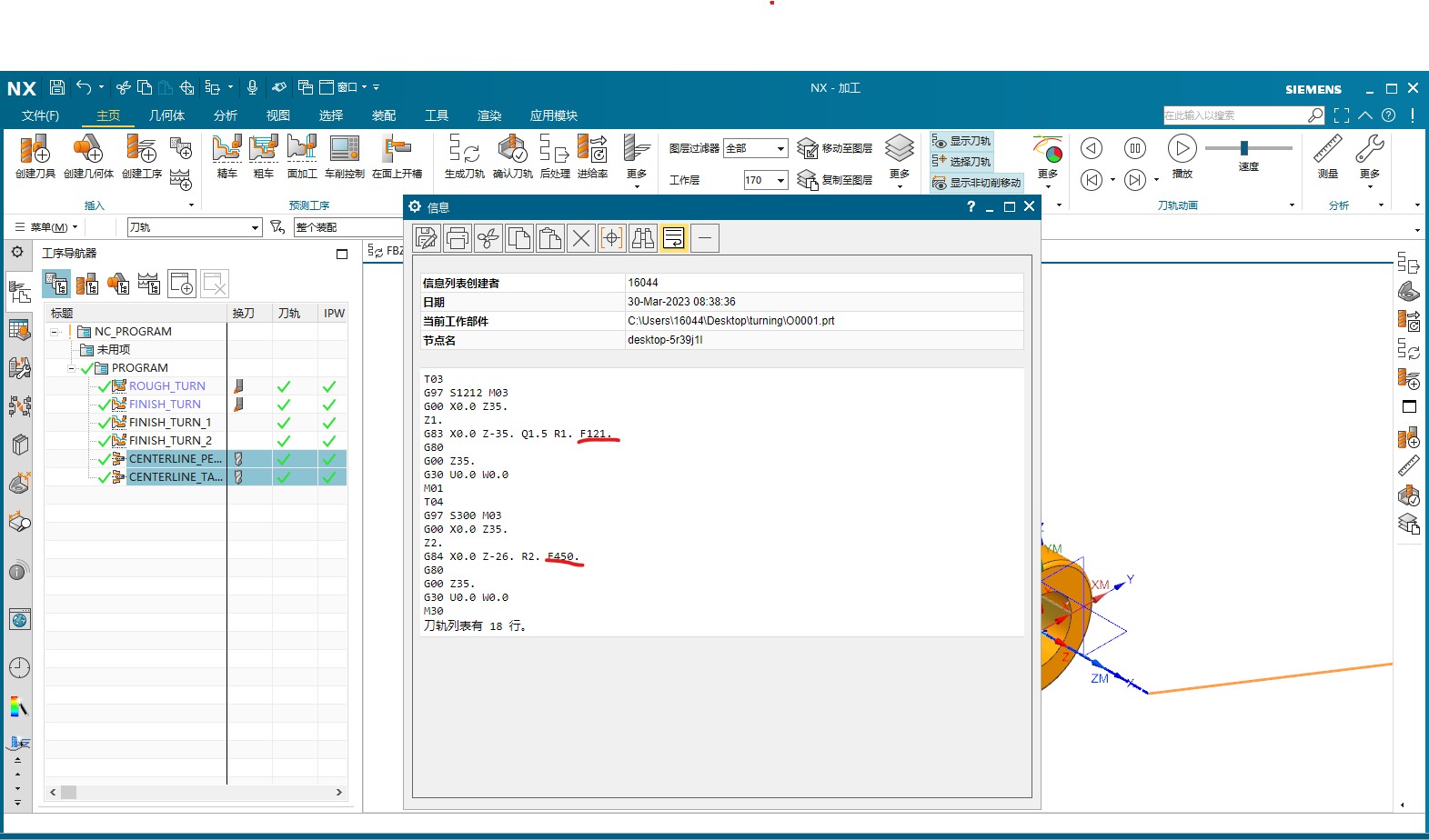Switch to the 装配 ribbon tab
This screenshot has height=840, width=1429.
pyautogui.click(x=384, y=115)
